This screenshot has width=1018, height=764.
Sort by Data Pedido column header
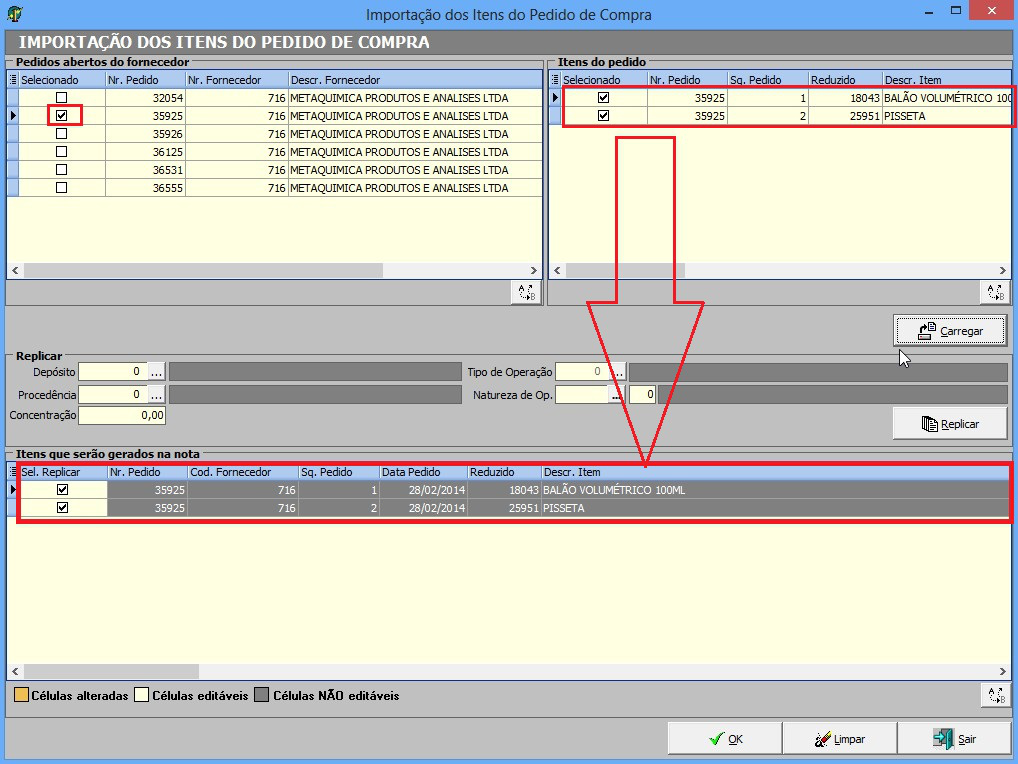pyautogui.click(x=422, y=472)
